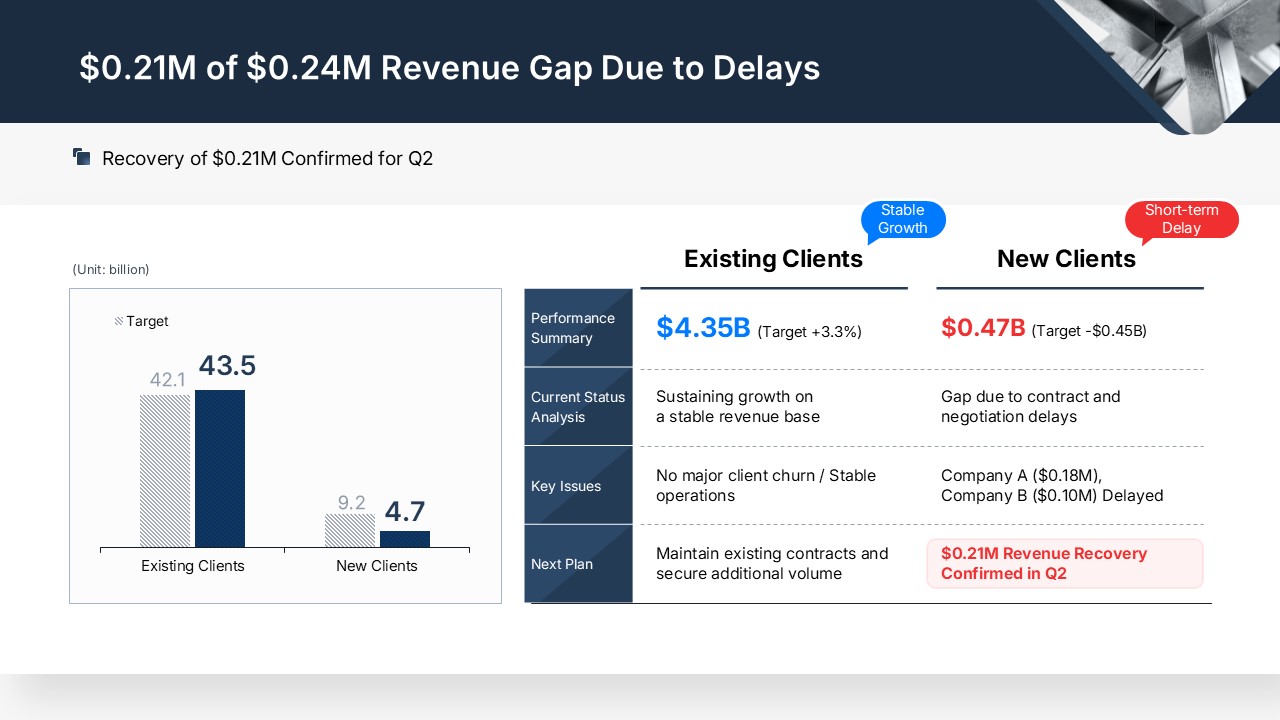
Task: Select the Target legend swatch in the chart
Action: [x=119, y=322]
